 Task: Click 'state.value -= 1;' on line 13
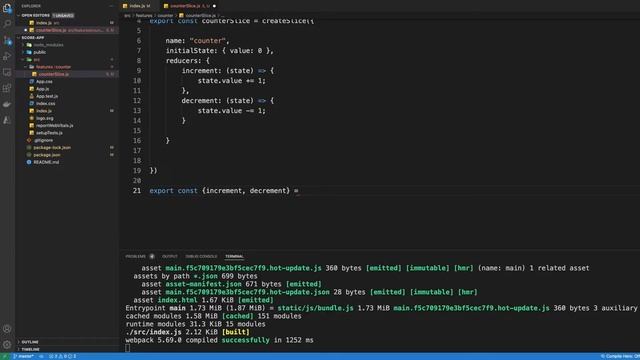[x=232, y=111]
